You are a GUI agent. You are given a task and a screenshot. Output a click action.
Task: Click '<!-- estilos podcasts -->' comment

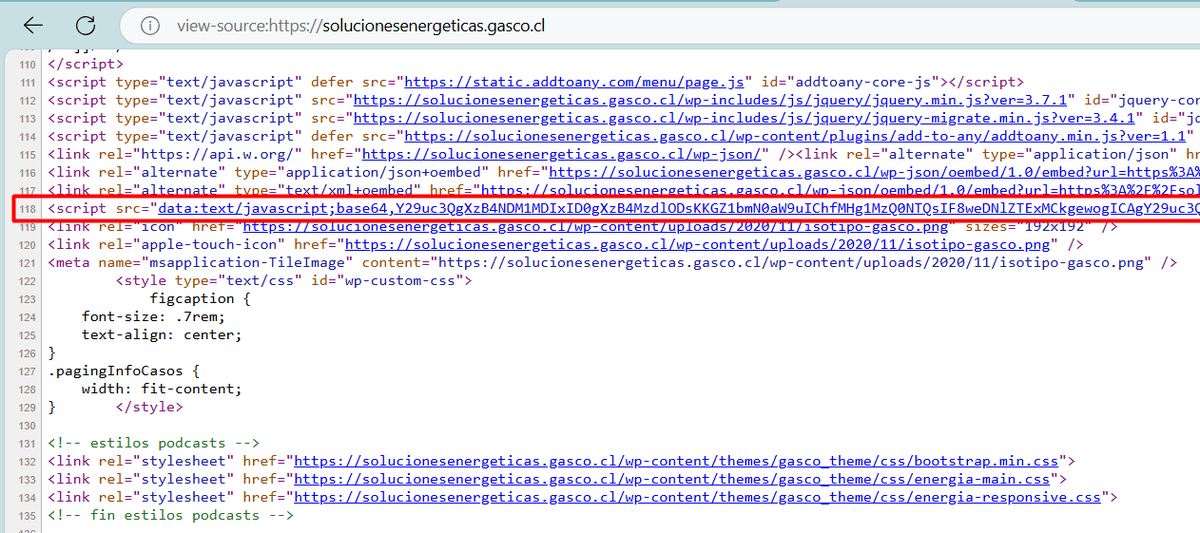pos(154,443)
